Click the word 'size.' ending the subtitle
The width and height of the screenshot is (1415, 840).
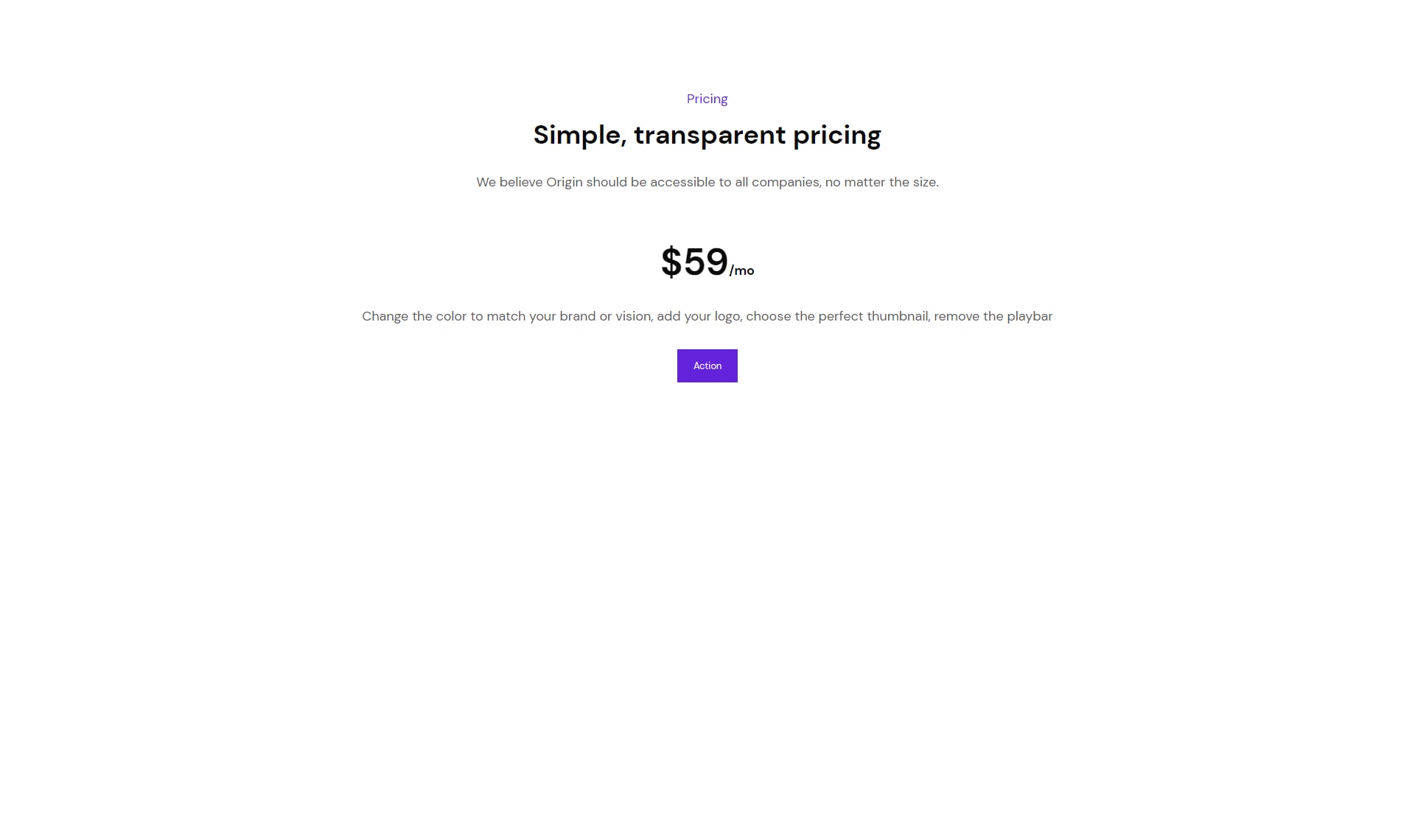click(926, 182)
